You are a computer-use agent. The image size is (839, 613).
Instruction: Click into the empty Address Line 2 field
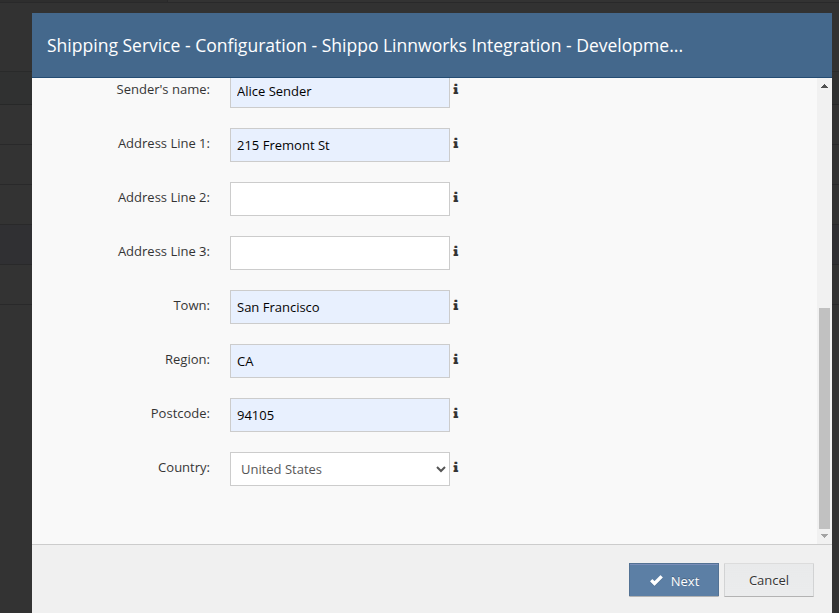pos(340,199)
